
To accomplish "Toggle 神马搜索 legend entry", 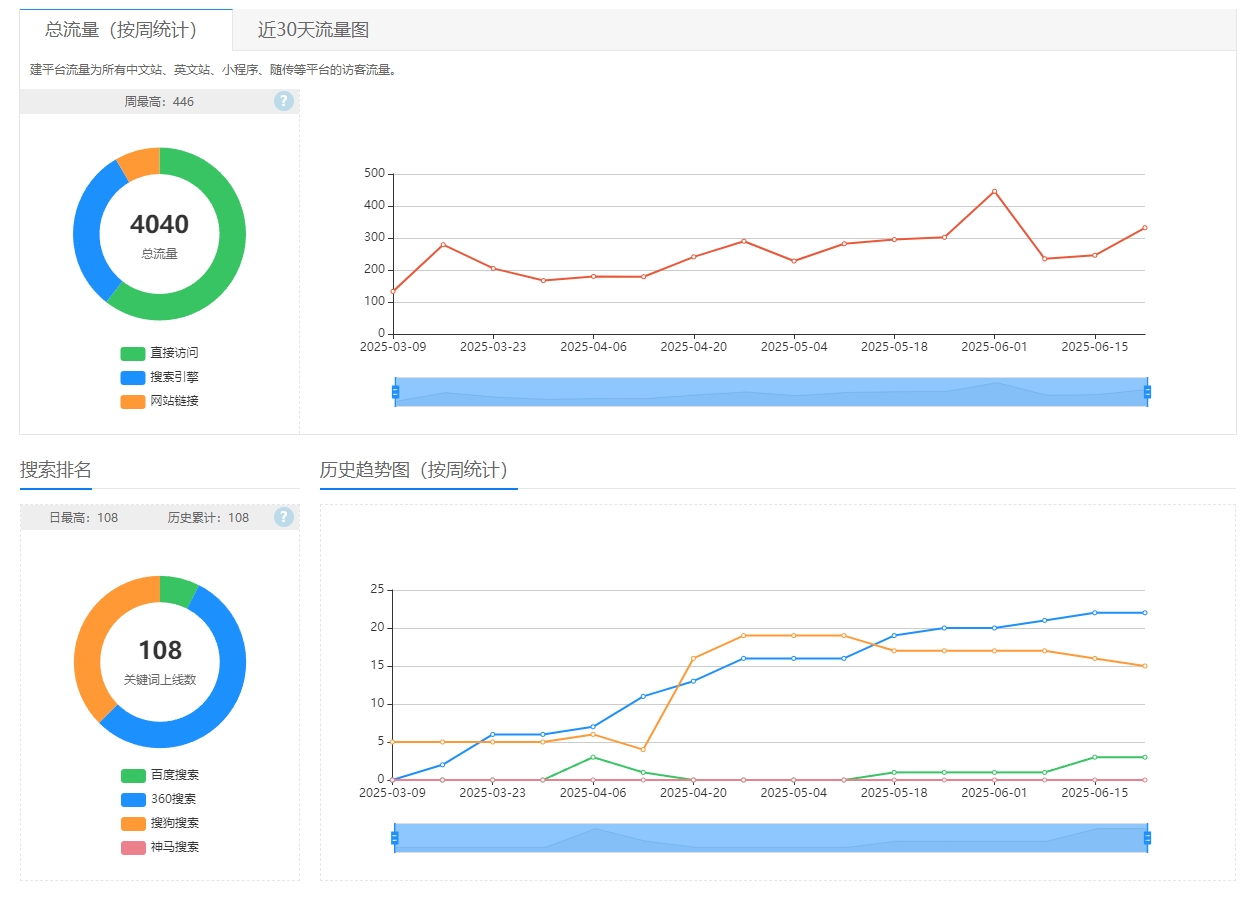I will tap(160, 847).
